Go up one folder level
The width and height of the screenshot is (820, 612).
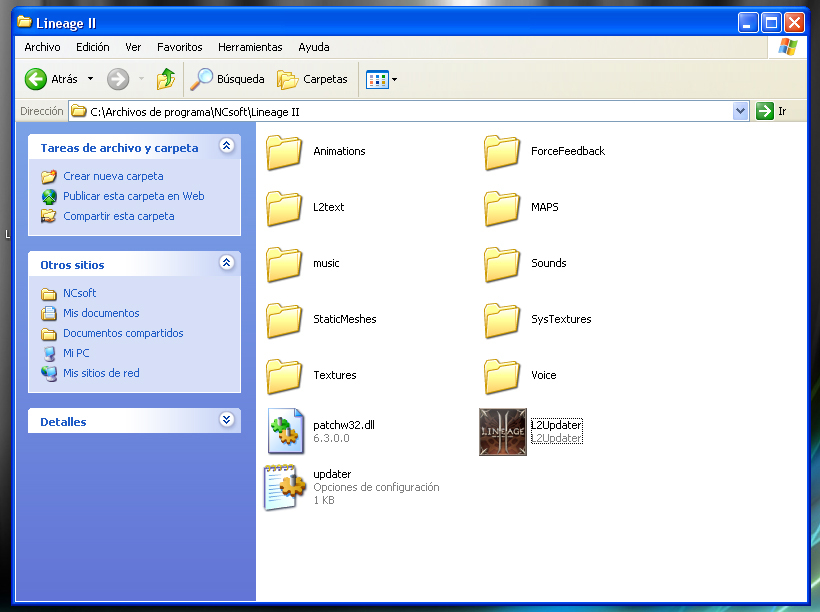coord(166,79)
